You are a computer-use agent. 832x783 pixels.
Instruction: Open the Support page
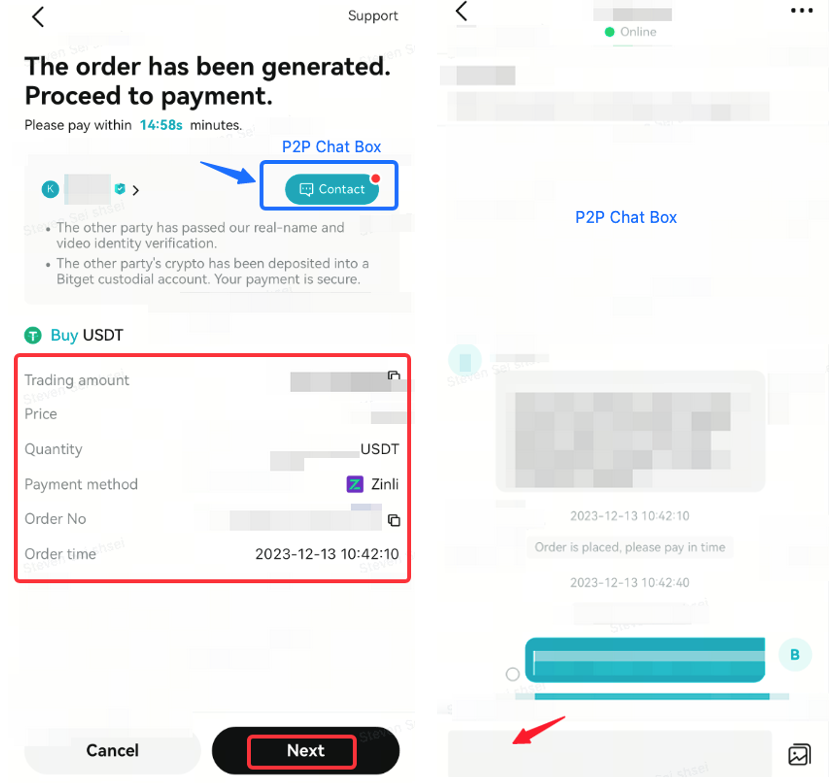373,16
